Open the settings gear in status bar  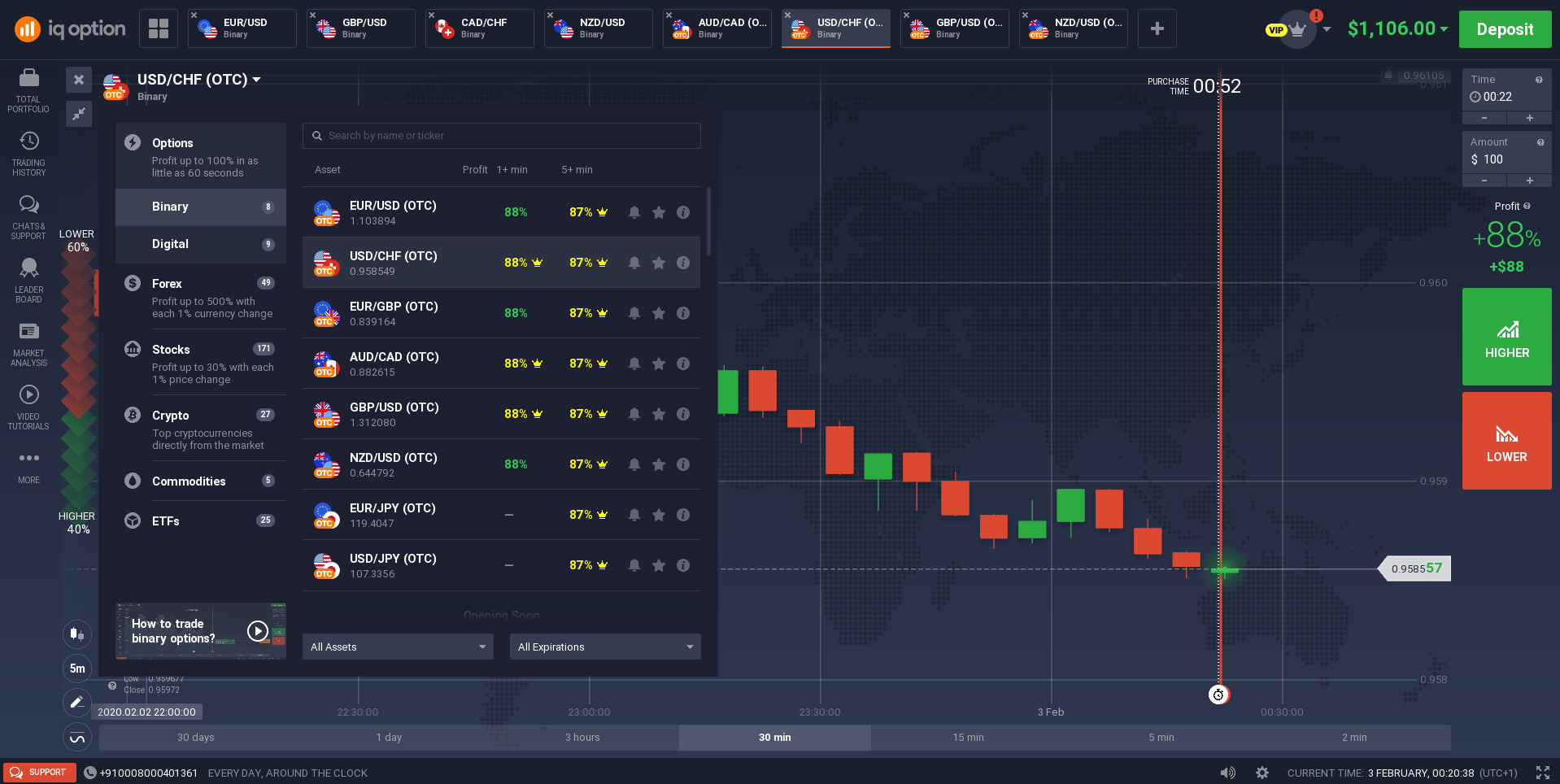click(x=1262, y=773)
